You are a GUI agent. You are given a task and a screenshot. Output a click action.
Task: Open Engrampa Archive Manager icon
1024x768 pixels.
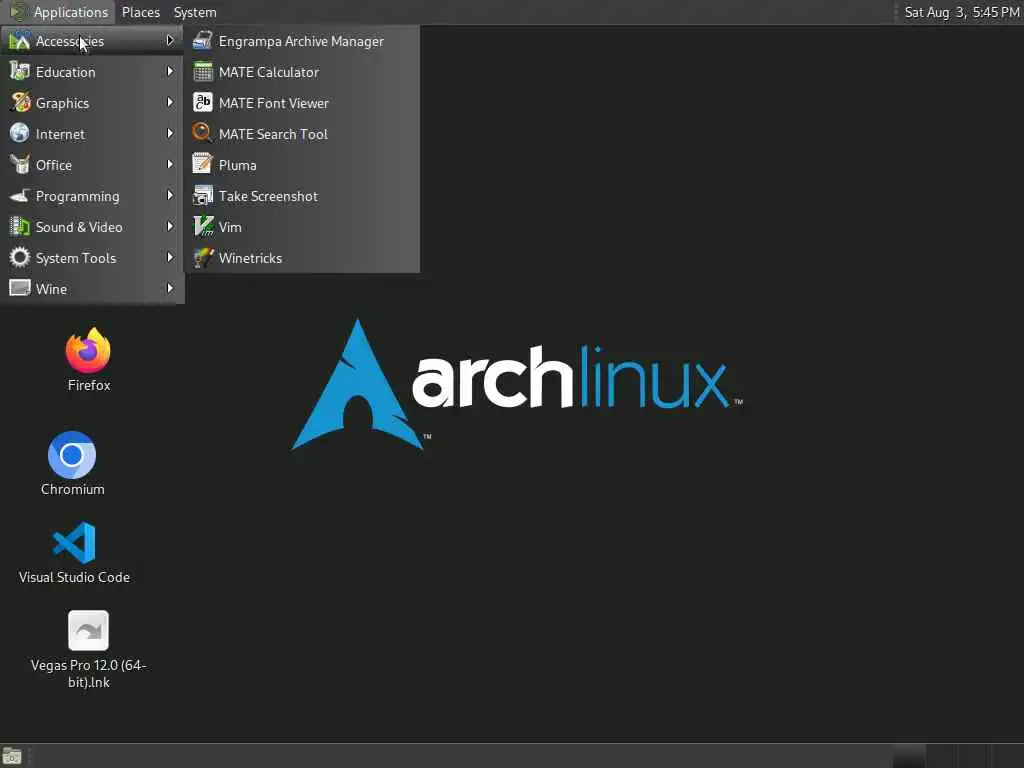202,40
